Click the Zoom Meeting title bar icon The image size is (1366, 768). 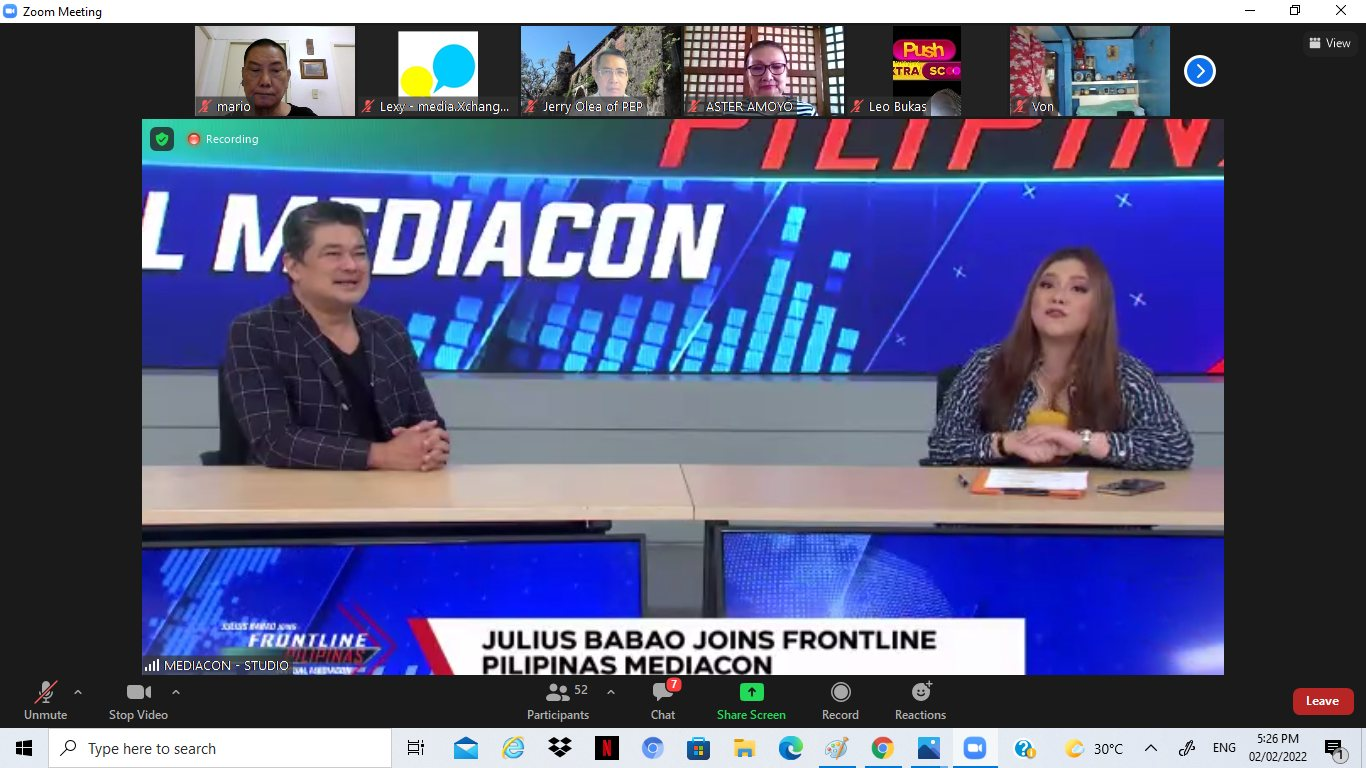[10, 11]
